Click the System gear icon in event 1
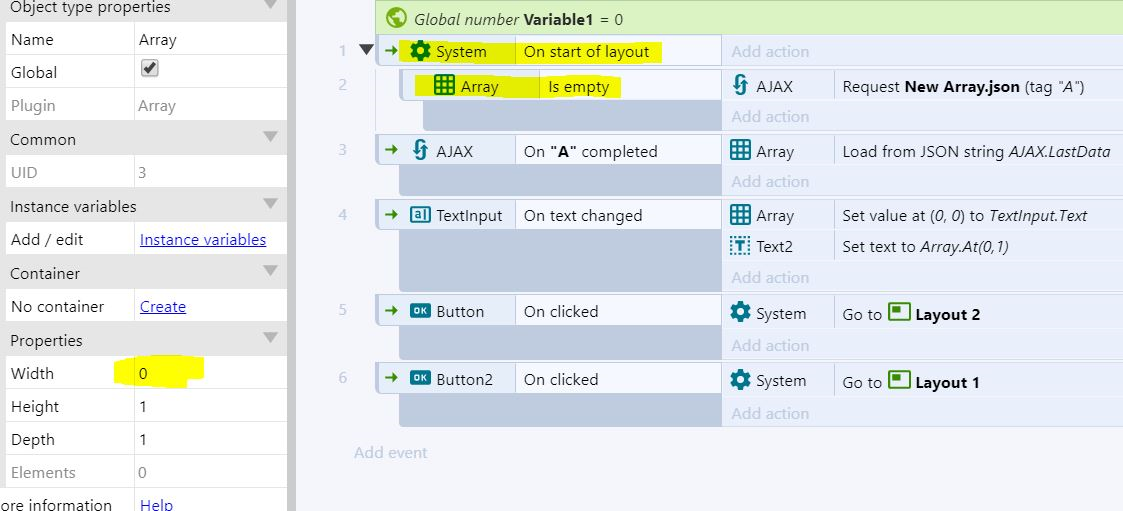 tap(420, 51)
